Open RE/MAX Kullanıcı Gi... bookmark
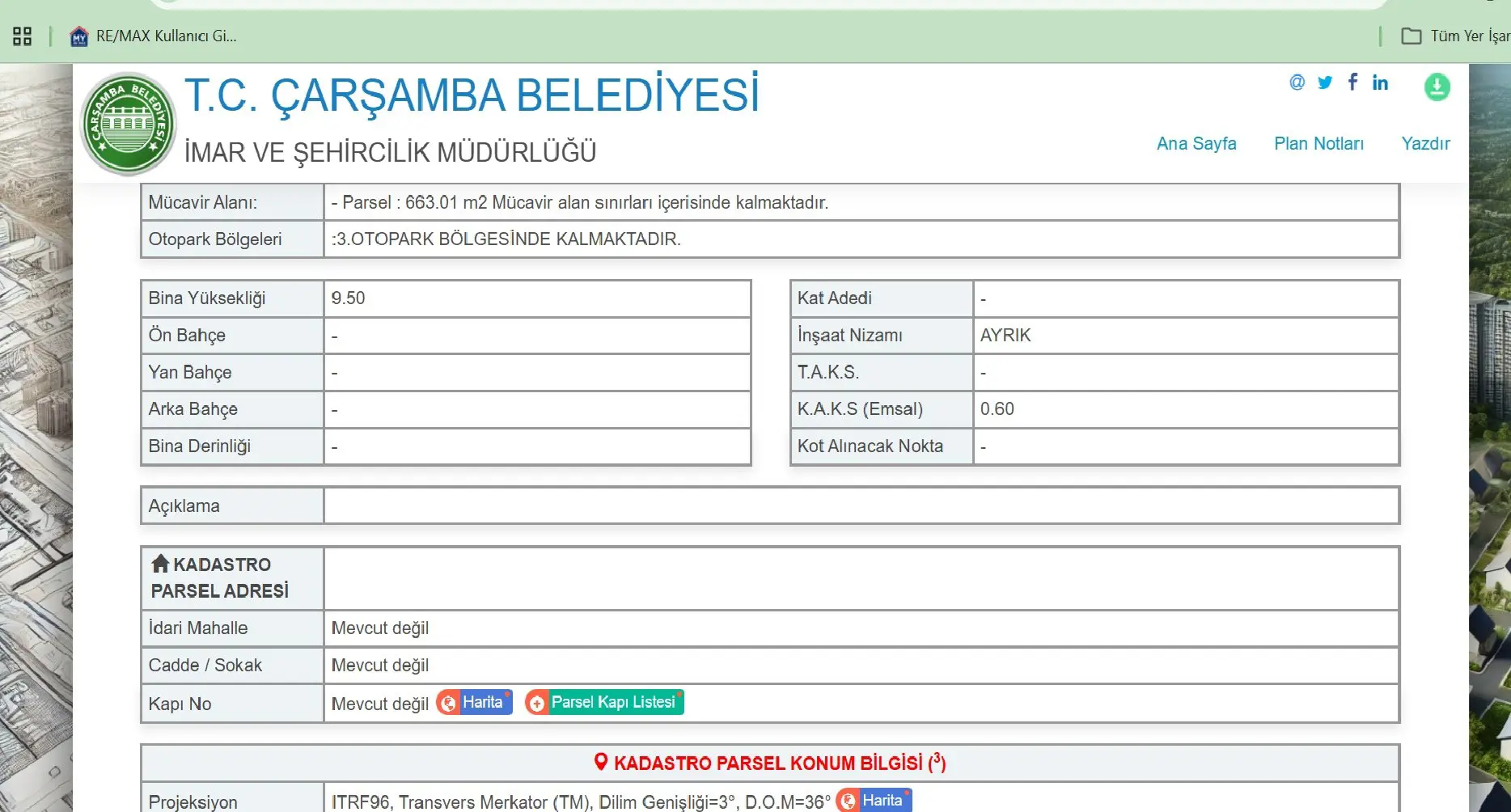The width and height of the screenshot is (1511, 812). click(154, 36)
